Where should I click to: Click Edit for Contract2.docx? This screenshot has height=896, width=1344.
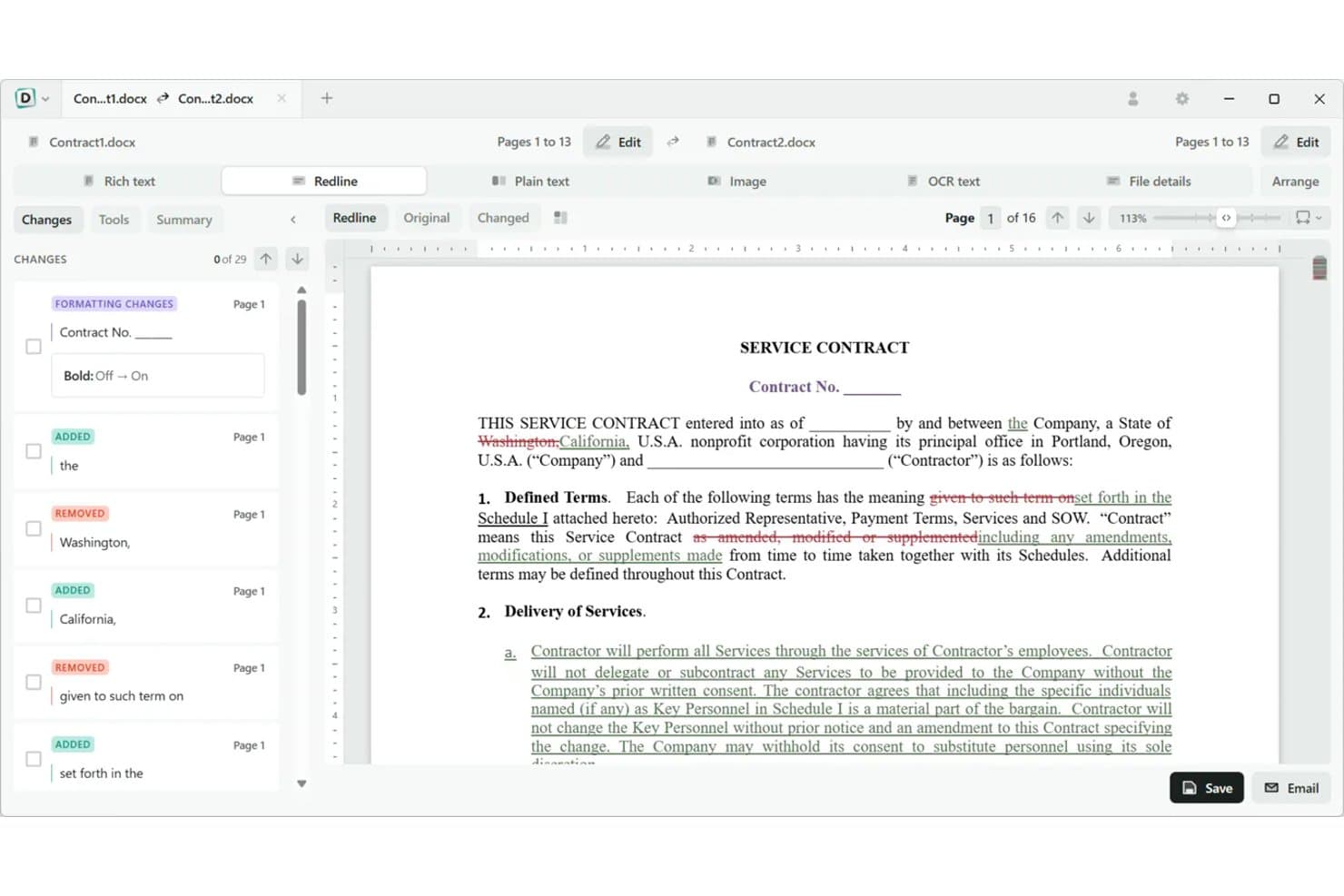tap(1296, 142)
